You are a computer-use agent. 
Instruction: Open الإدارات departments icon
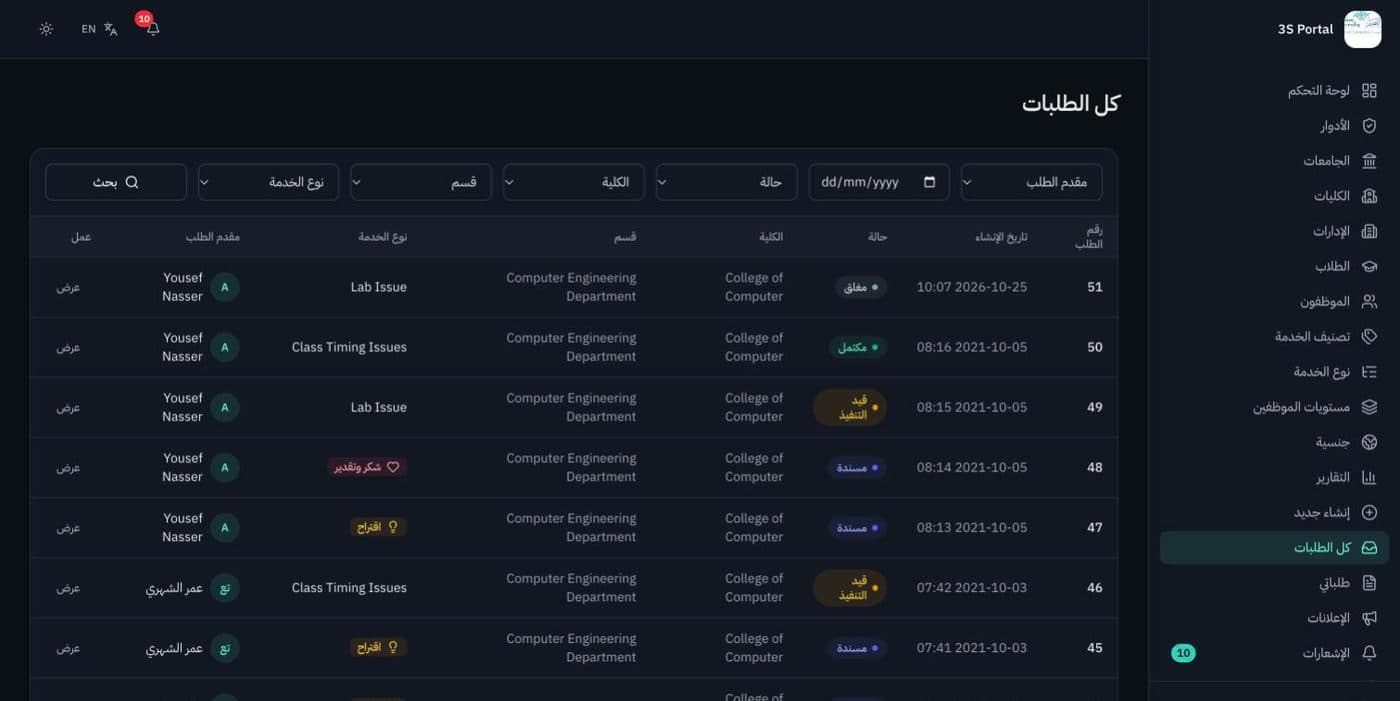point(1369,231)
